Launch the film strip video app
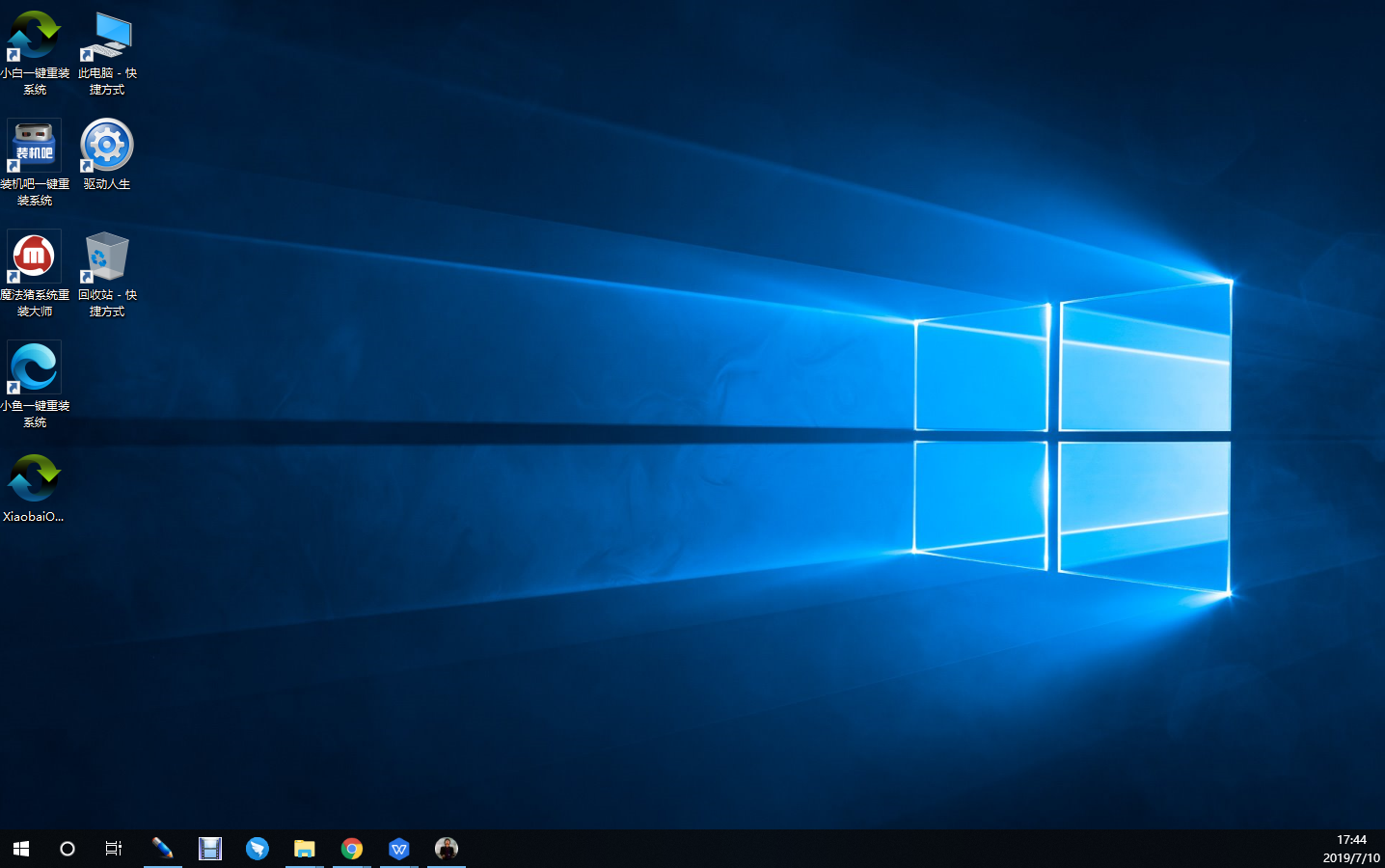This screenshot has height=868, width=1385. [x=210, y=849]
